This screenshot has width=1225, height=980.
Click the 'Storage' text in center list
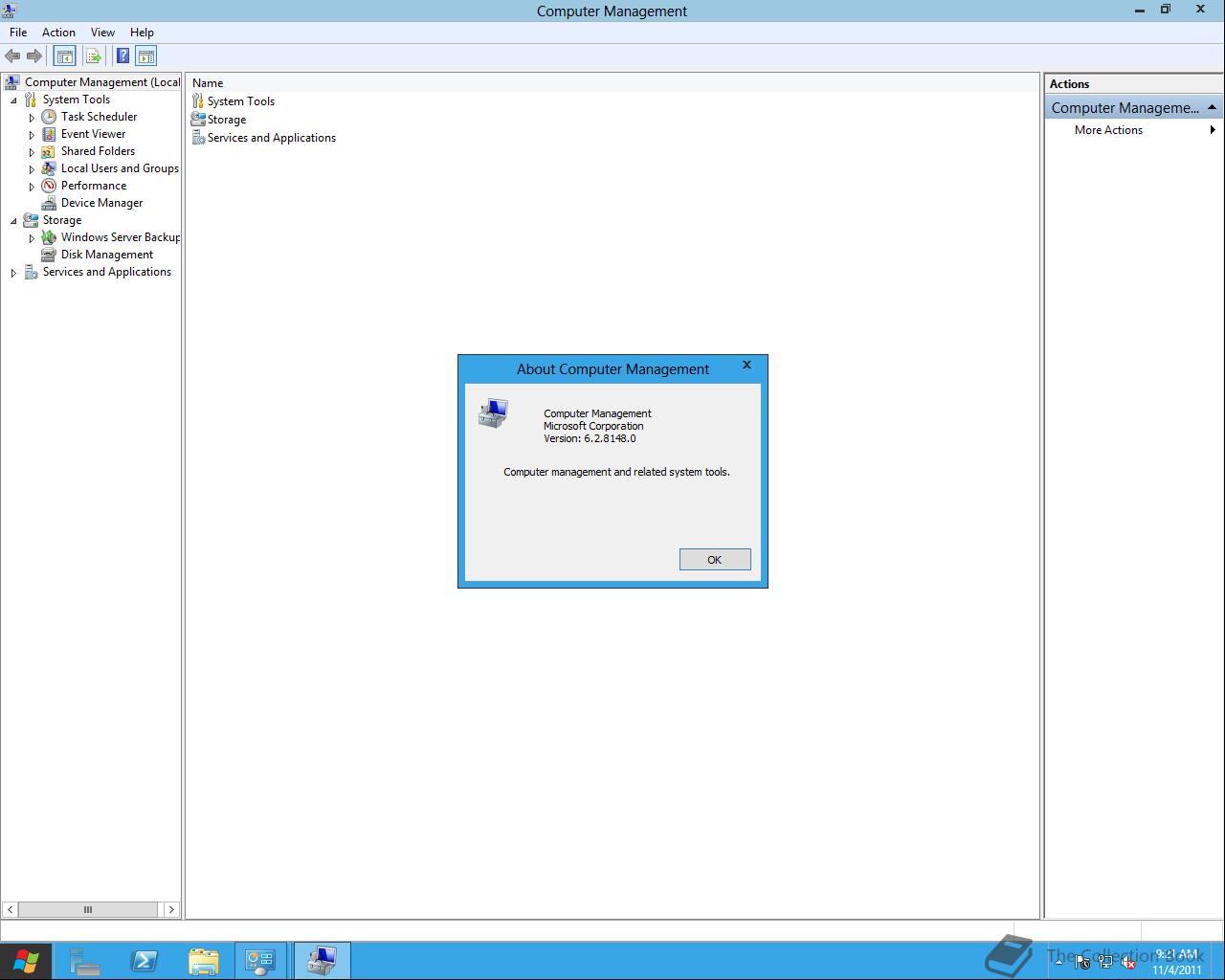pos(227,120)
